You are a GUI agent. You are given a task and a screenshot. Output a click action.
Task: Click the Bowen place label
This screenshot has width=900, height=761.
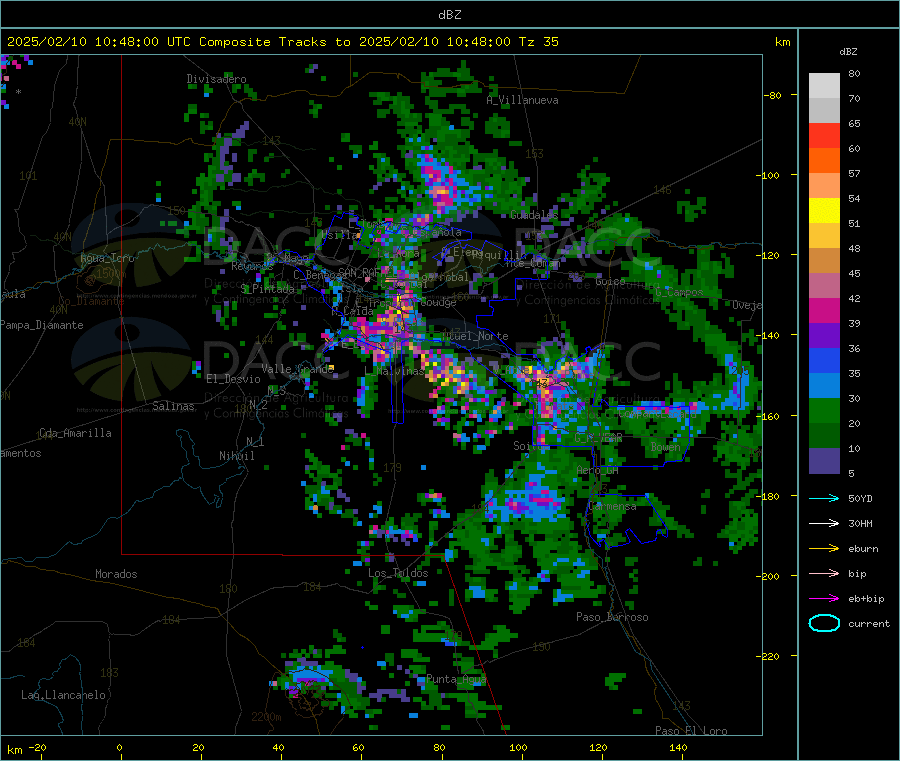(665, 446)
